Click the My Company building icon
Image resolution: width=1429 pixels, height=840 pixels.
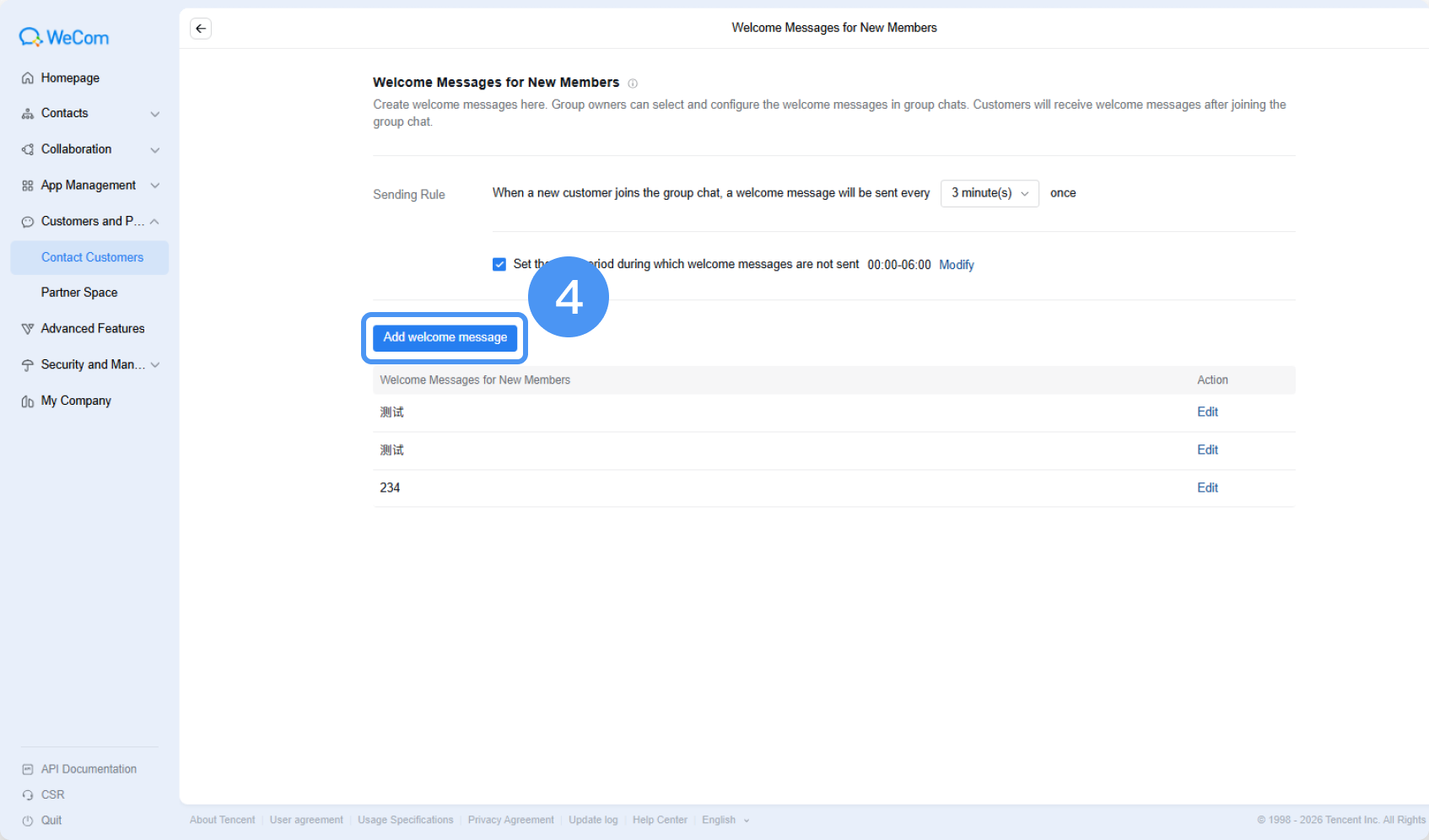(x=28, y=401)
